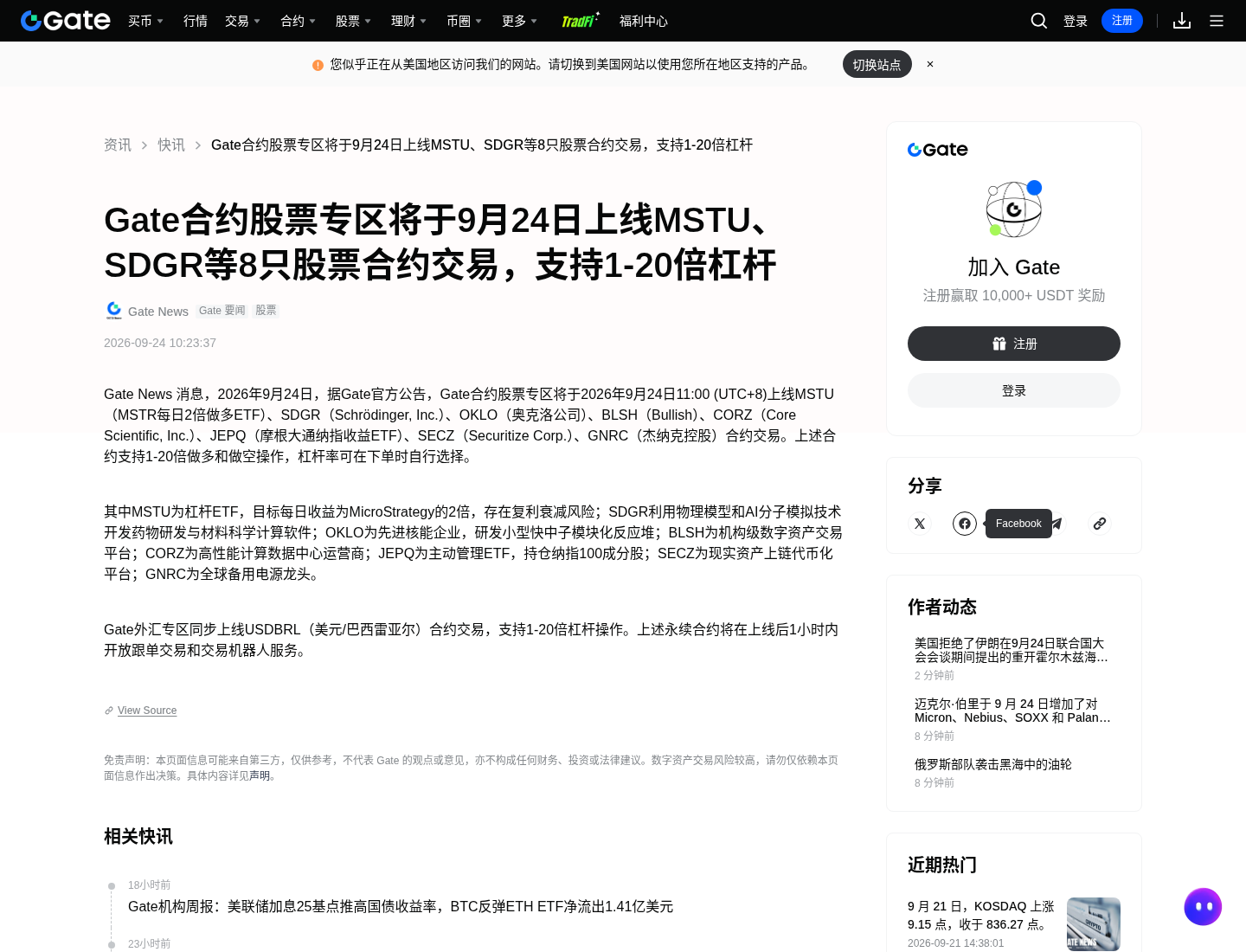Share article on X (Twitter)
Image resolution: width=1246 pixels, height=952 pixels.
(x=920, y=524)
